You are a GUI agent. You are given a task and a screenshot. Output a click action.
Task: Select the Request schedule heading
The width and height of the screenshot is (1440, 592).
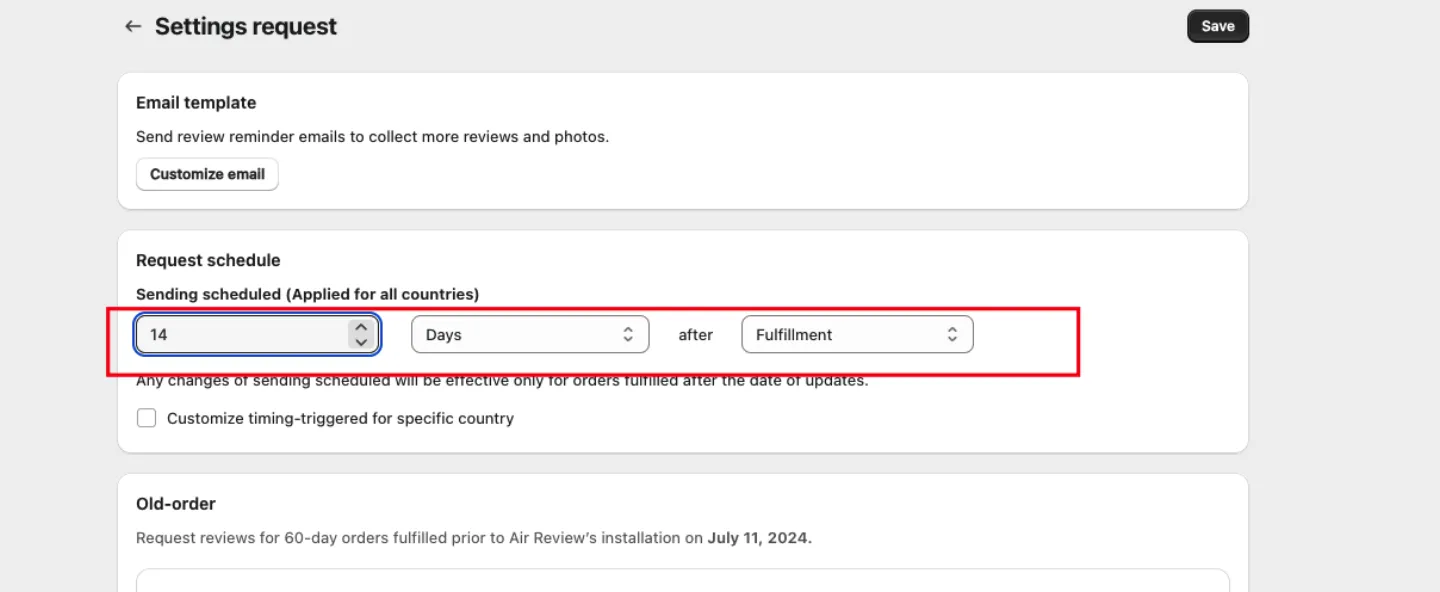coord(208,260)
